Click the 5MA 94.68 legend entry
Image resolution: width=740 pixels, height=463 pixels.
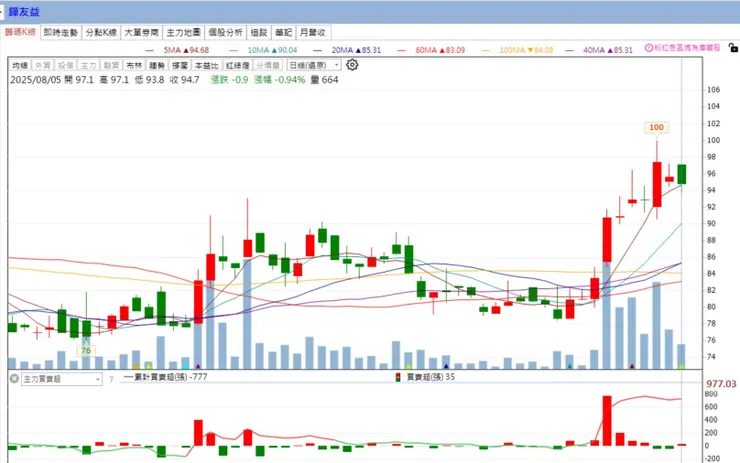click(177, 50)
